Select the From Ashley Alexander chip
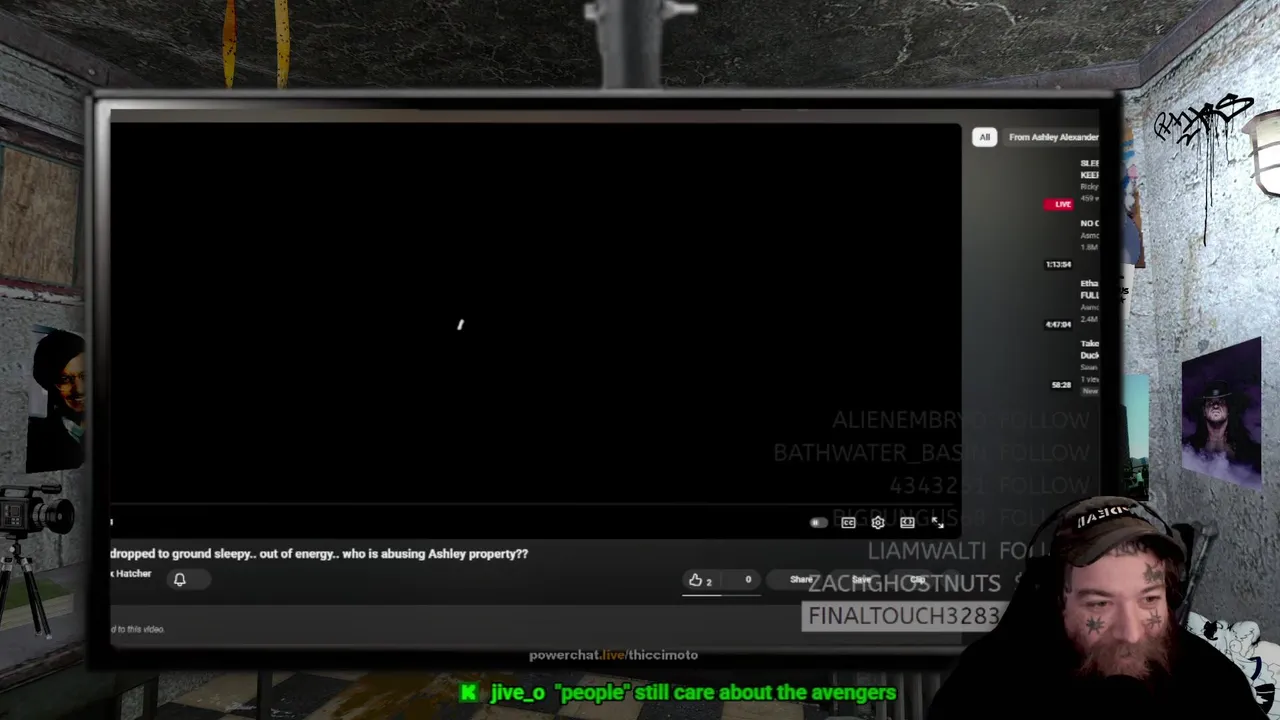This screenshot has height=720, width=1280. [1052, 137]
